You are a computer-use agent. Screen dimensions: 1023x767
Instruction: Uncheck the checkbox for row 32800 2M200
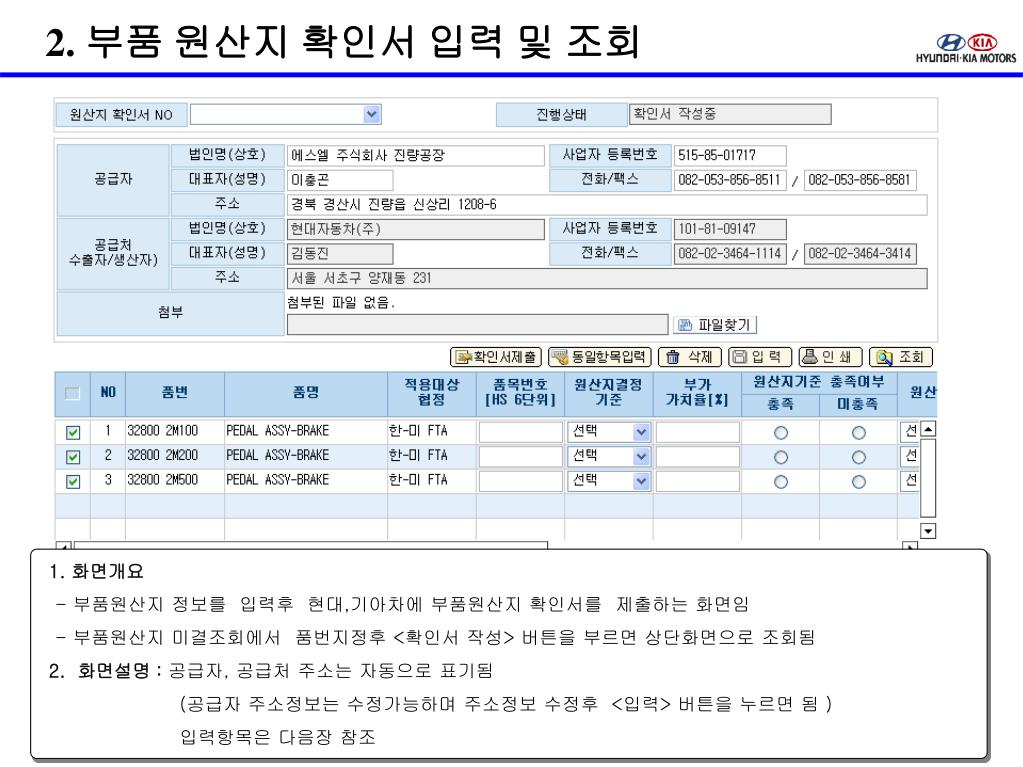(x=73, y=457)
